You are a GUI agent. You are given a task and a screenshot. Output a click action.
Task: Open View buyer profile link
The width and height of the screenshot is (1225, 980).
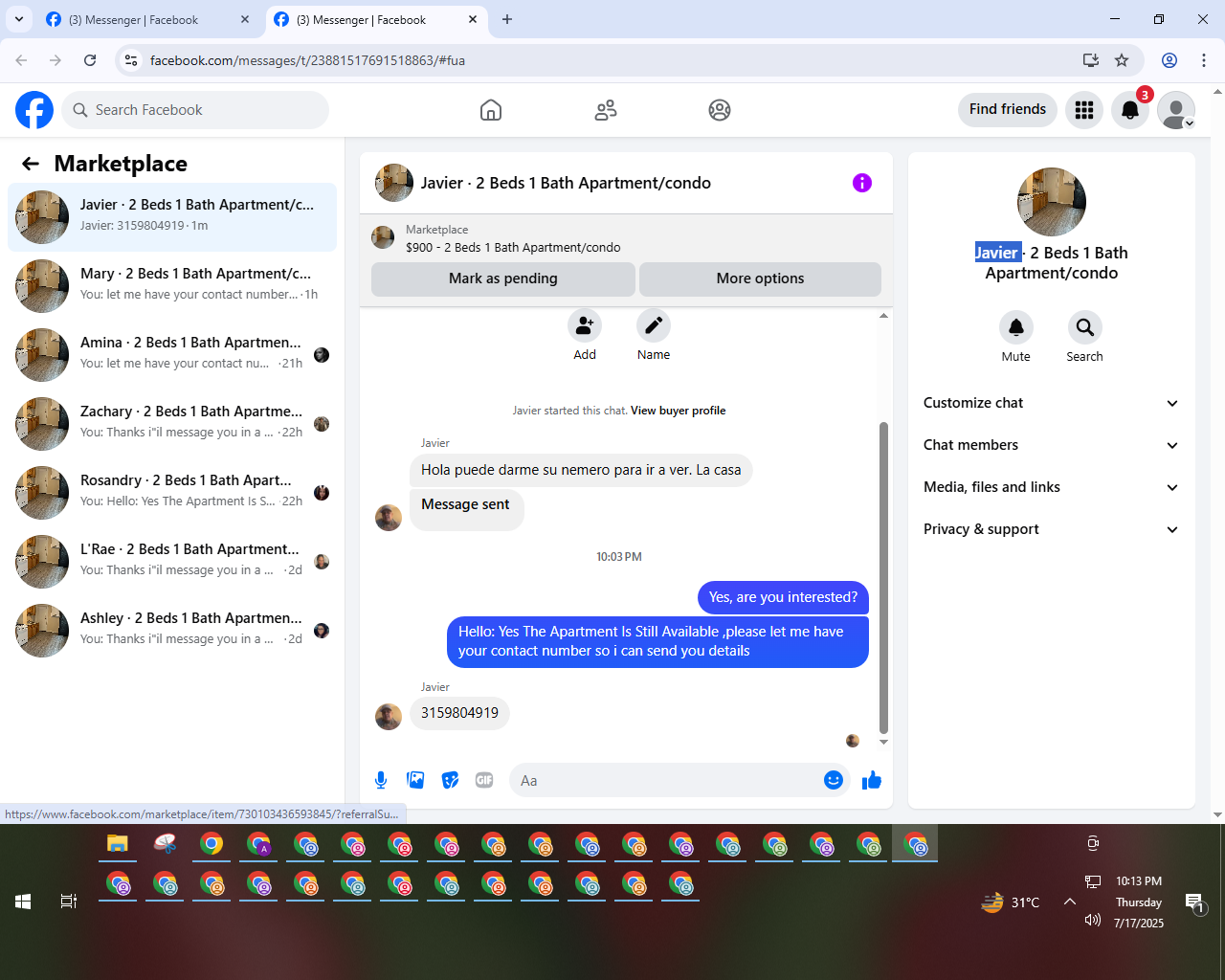click(678, 411)
